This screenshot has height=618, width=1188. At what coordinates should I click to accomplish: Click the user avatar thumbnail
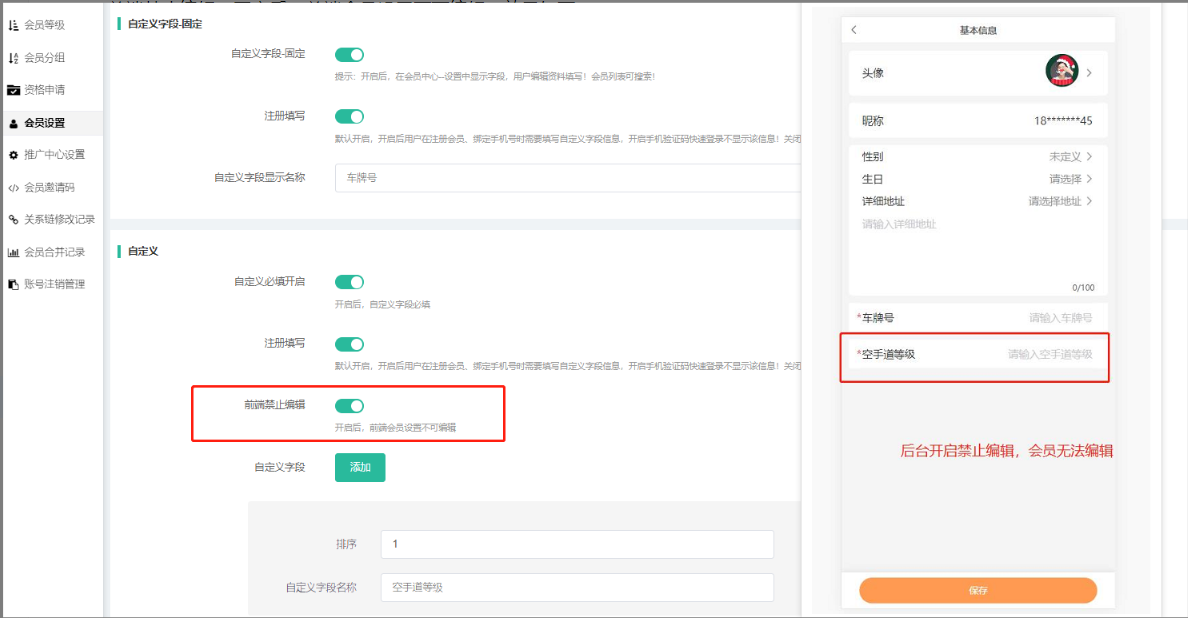(1061, 72)
